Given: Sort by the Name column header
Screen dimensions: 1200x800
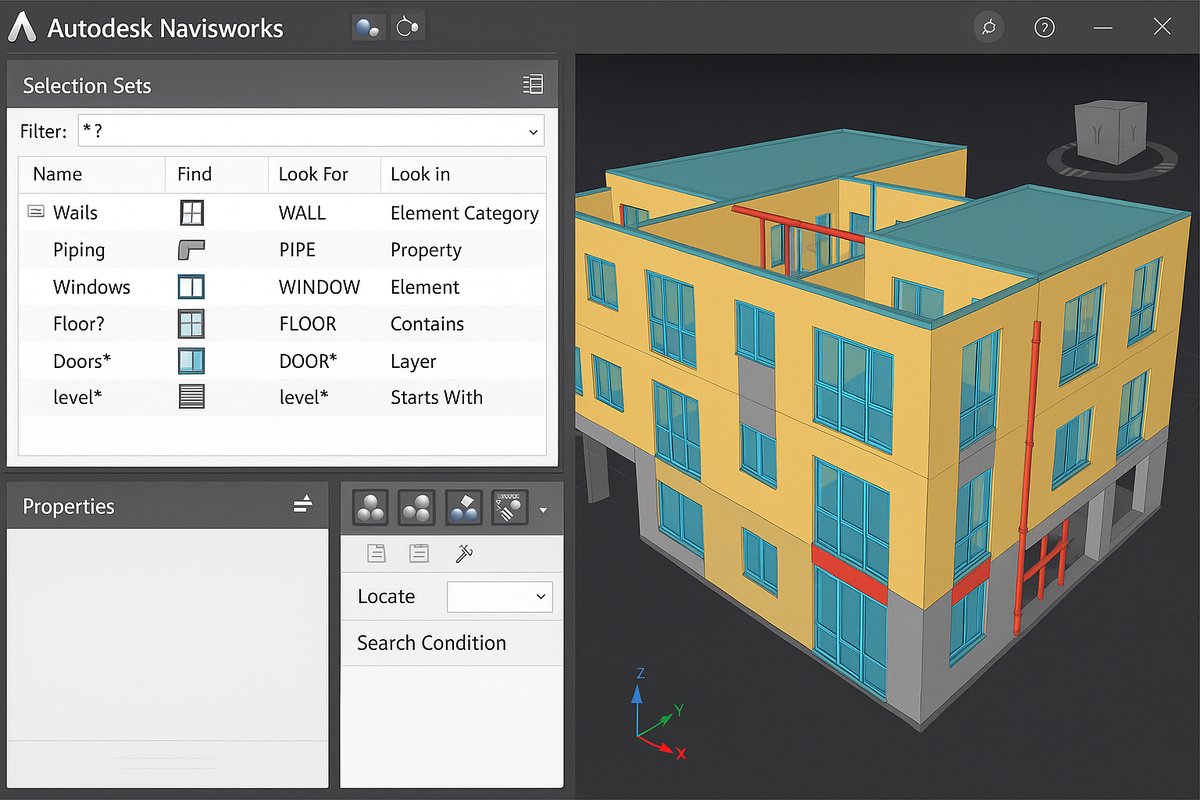Looking at the screenshot, I should point(57,174).
